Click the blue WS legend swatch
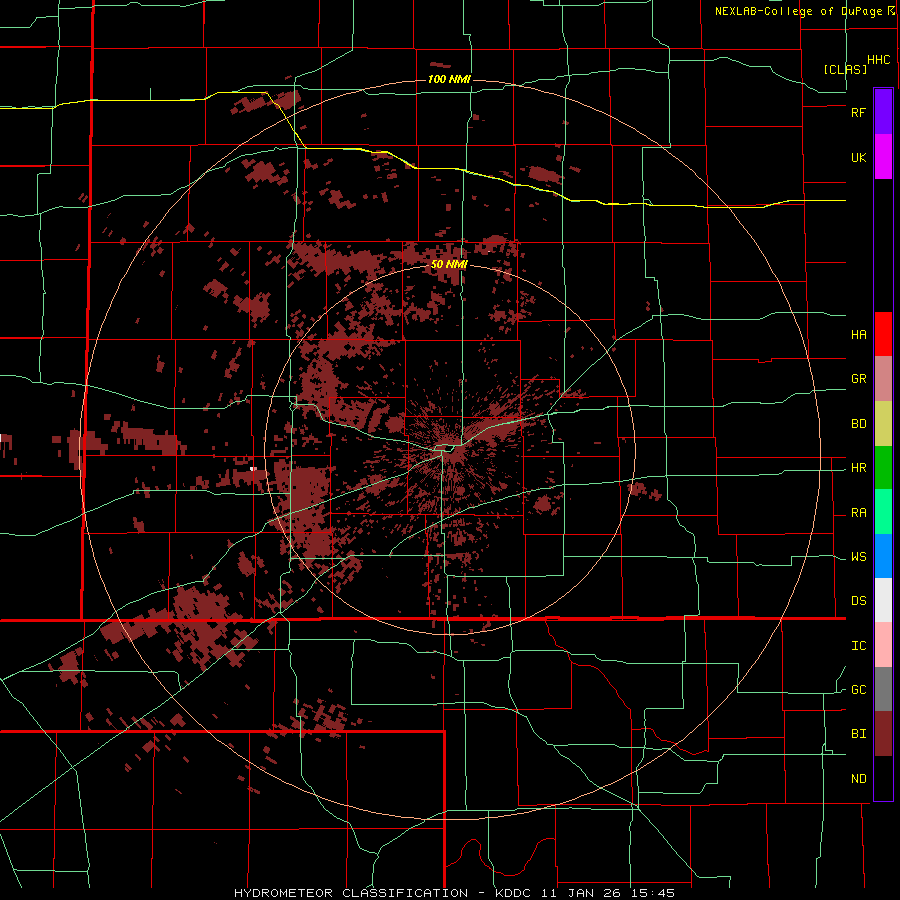 [883, 556]
